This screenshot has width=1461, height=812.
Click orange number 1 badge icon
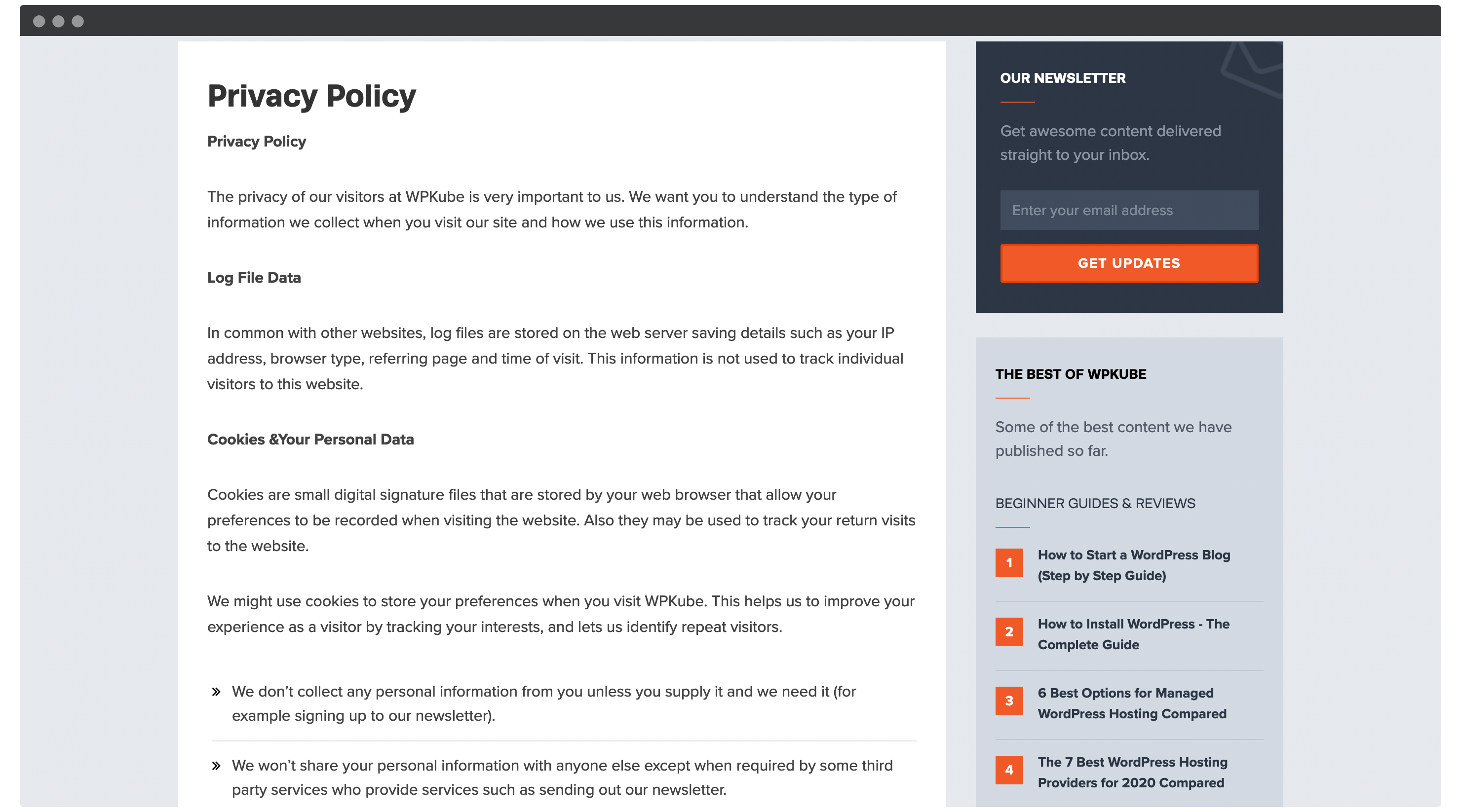1009,562
